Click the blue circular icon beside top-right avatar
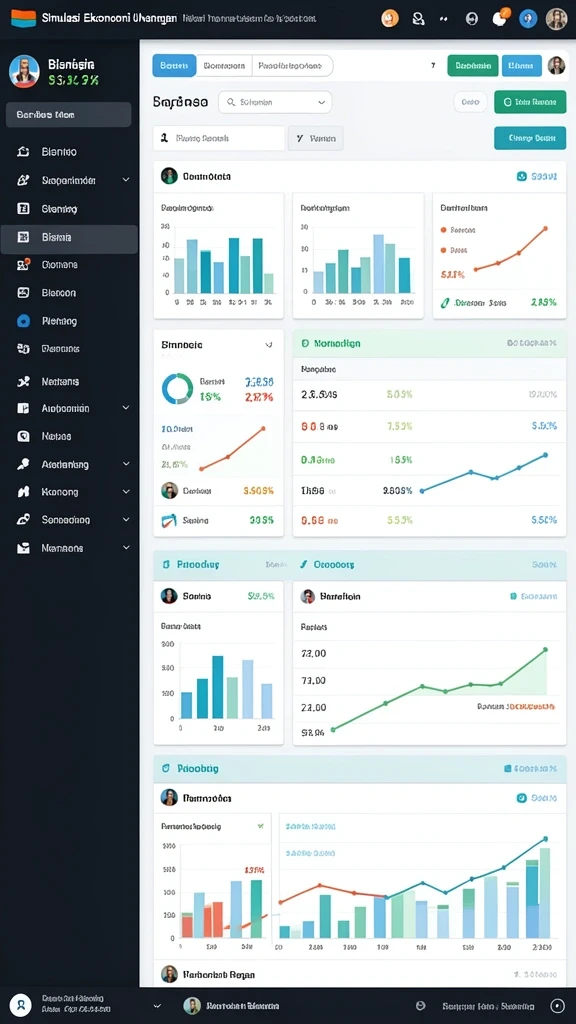The image size is (576, 1024). pyautogui.click(x=528, y=18)
